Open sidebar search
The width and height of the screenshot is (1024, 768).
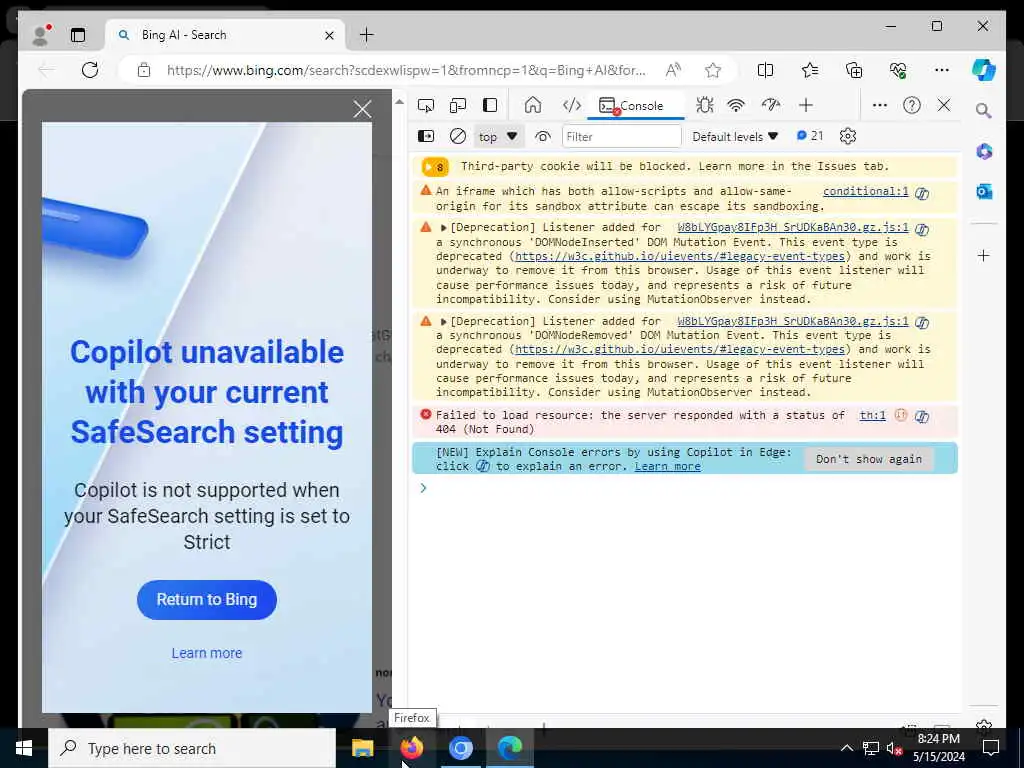(x=984, y=110)
